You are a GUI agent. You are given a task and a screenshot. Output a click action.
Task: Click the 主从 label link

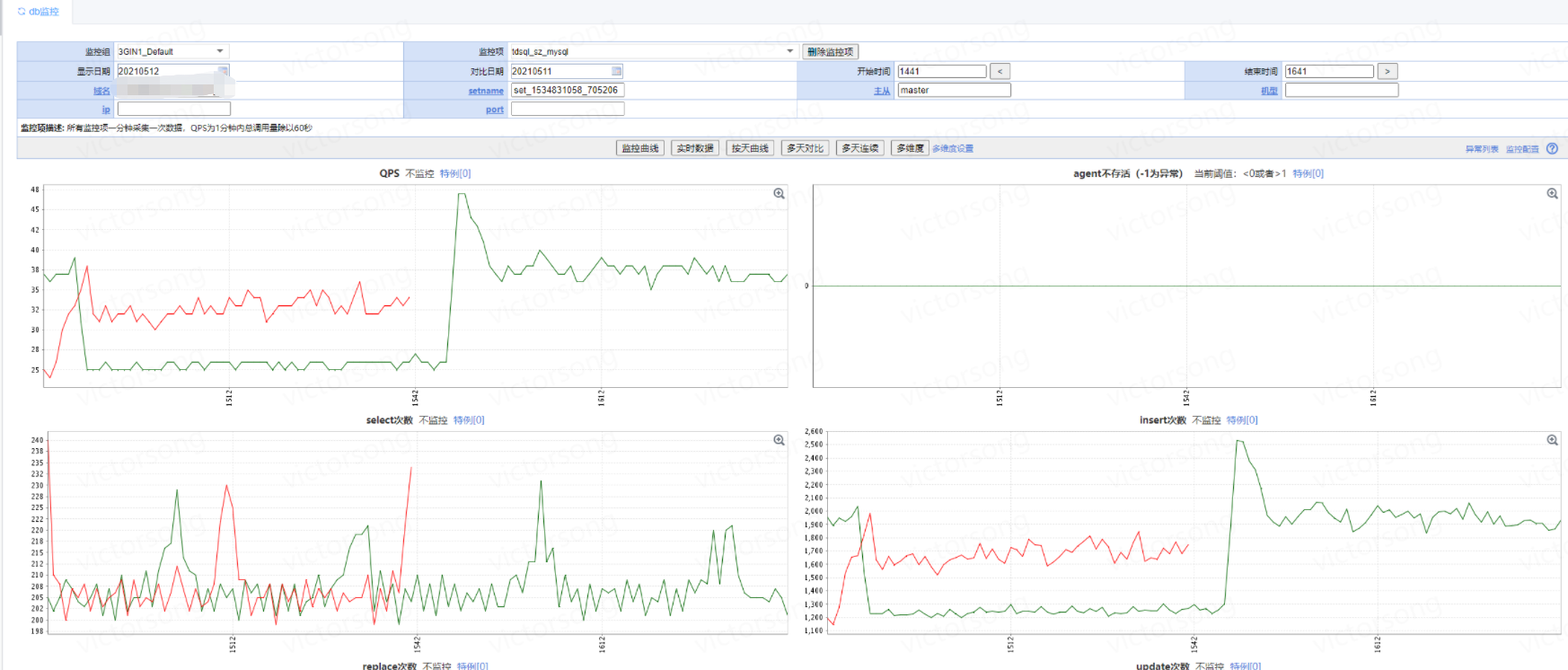pyautogui.click(x=882, y=91)
